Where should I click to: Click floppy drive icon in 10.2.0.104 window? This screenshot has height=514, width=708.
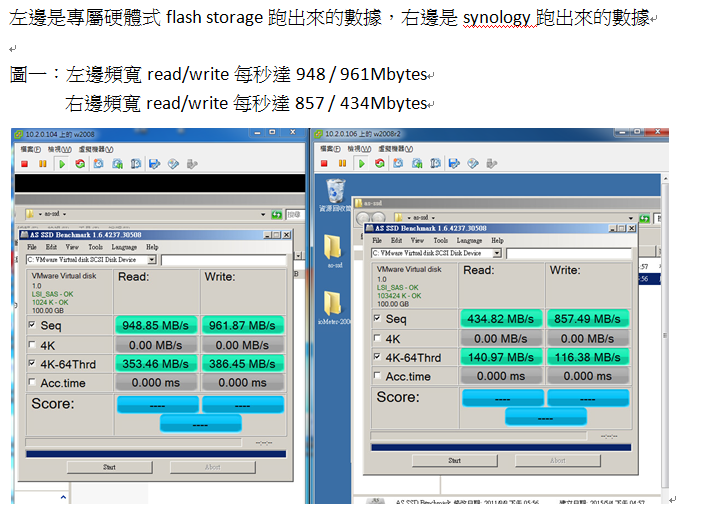point(154,164)
